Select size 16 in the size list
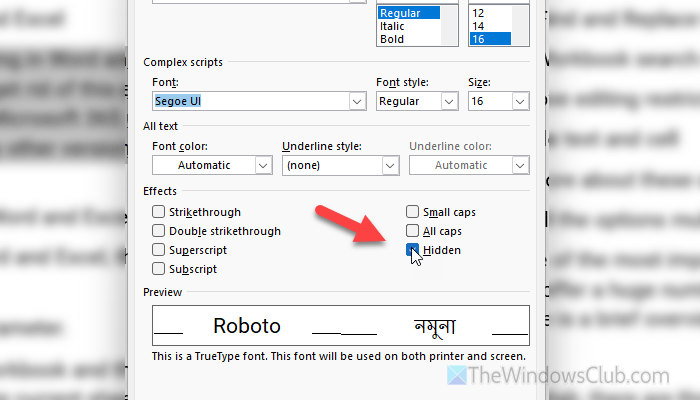This screenshot has height=400, width=700. coord(490,39)
